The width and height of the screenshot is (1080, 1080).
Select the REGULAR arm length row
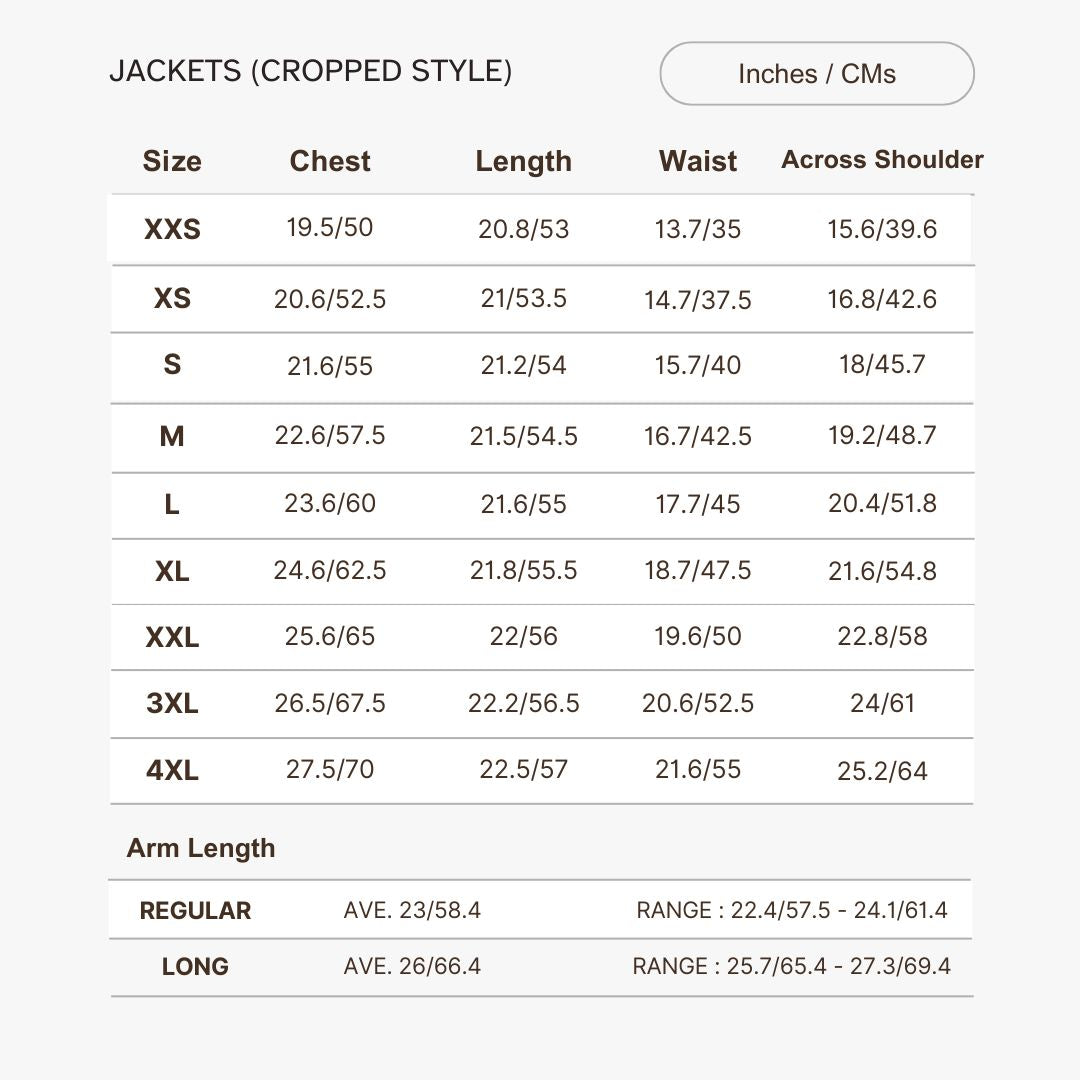coord(197,911)
